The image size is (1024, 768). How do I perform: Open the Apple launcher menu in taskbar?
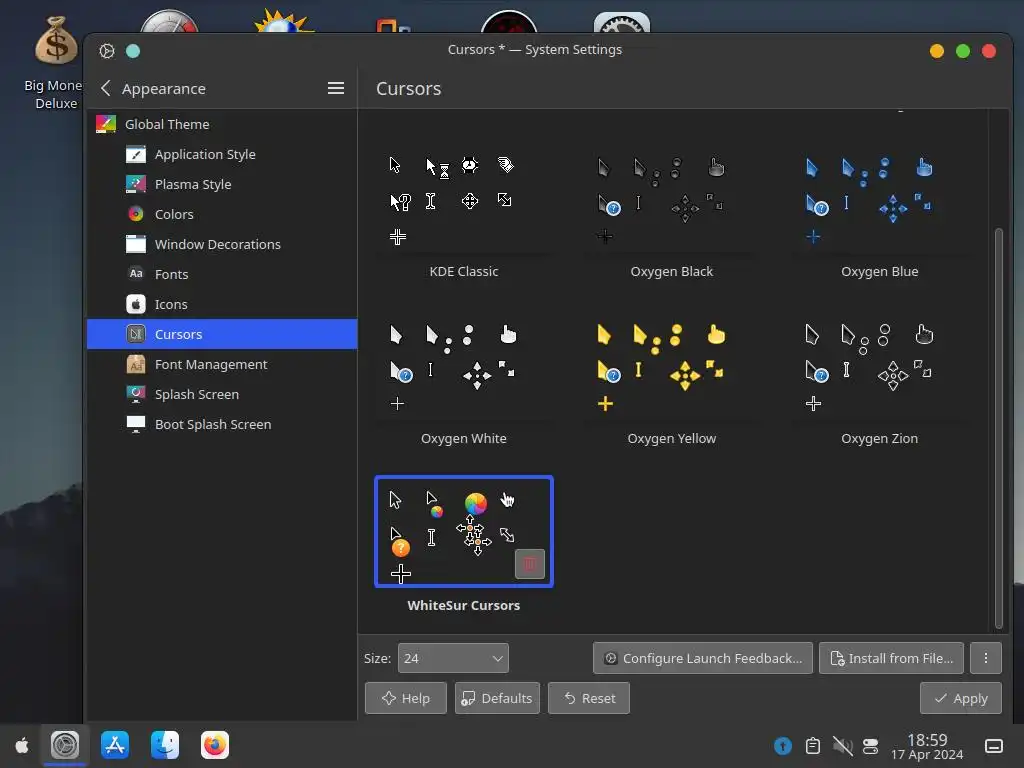pyautogui.click(x=22, y=745)
